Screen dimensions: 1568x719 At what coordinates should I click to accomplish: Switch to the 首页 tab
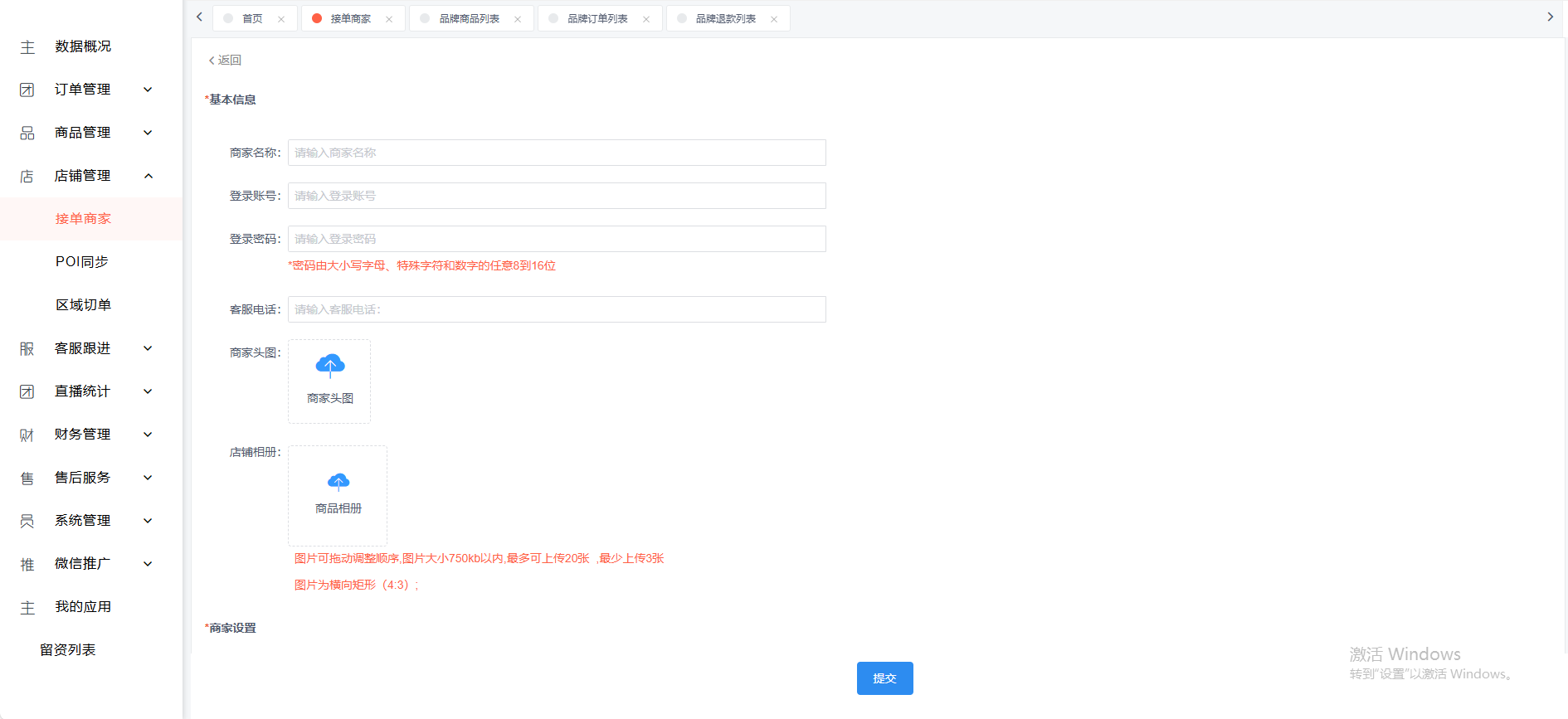(x=252, y=18)
